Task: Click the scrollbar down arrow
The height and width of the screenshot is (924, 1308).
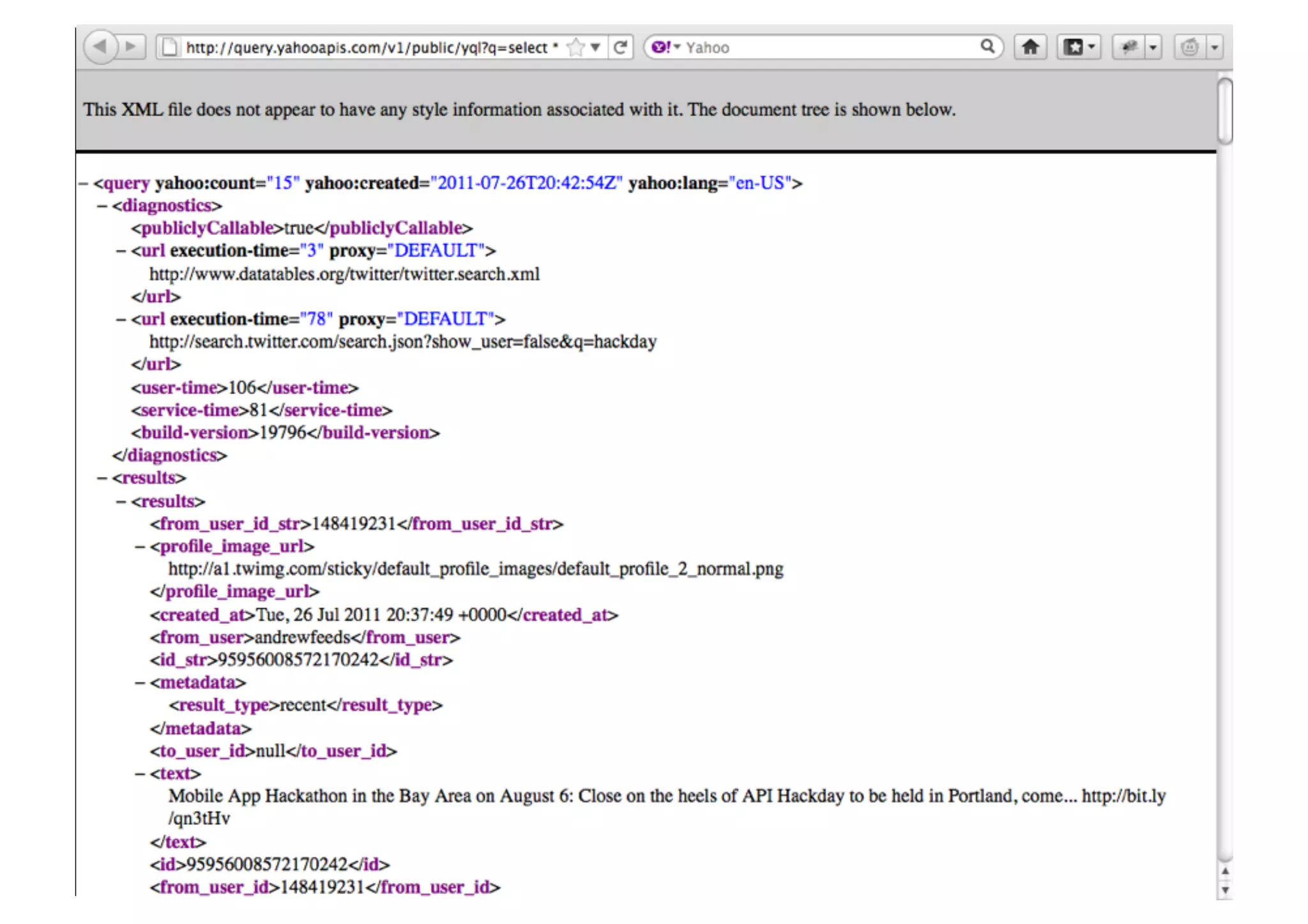Action: point(1225,890)
